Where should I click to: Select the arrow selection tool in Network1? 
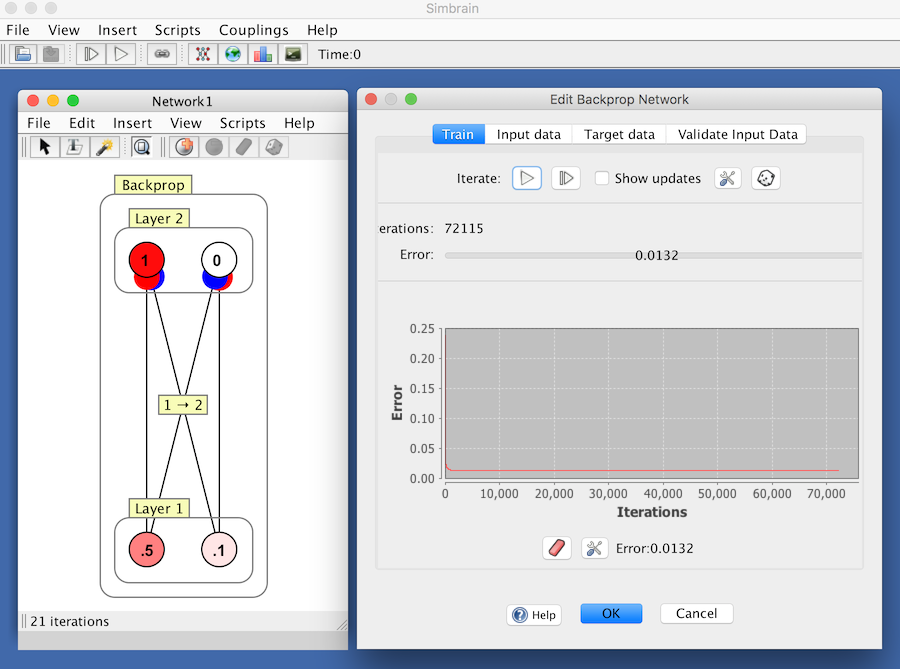(x=44, y=147)
